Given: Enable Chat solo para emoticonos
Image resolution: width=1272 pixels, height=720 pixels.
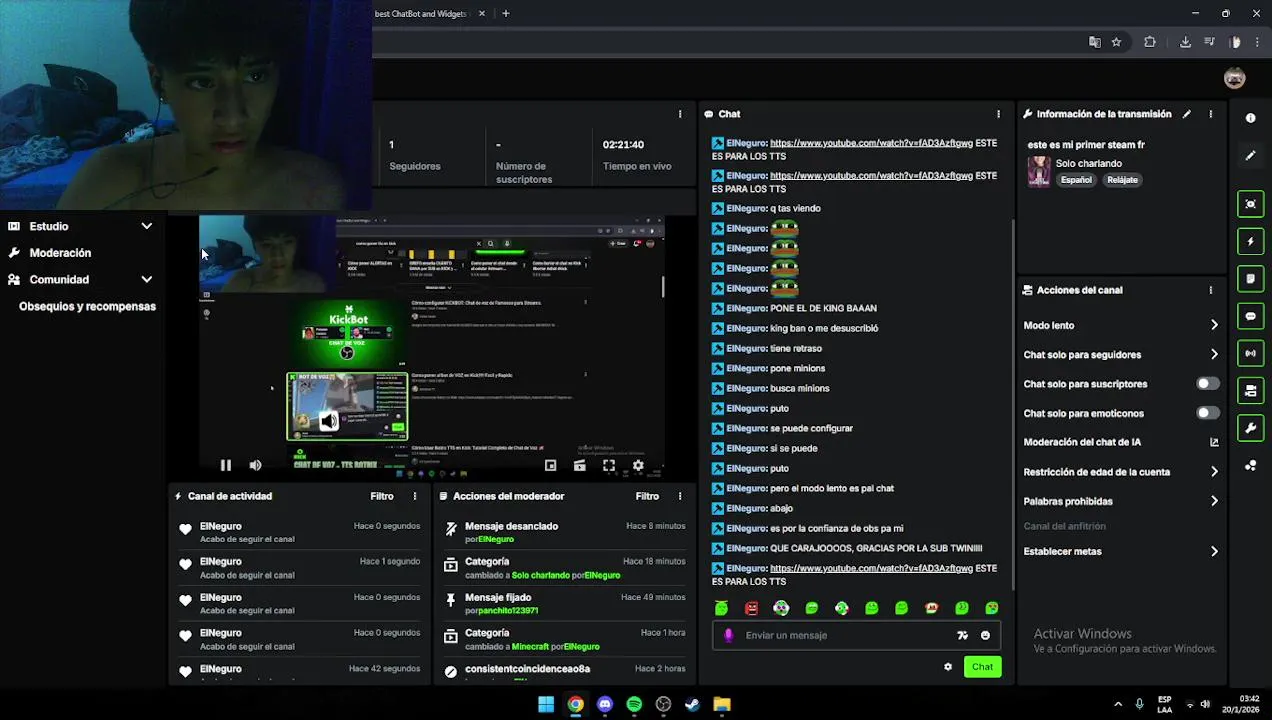Looking at the screenshot, I should click(x=1208, y=413).
